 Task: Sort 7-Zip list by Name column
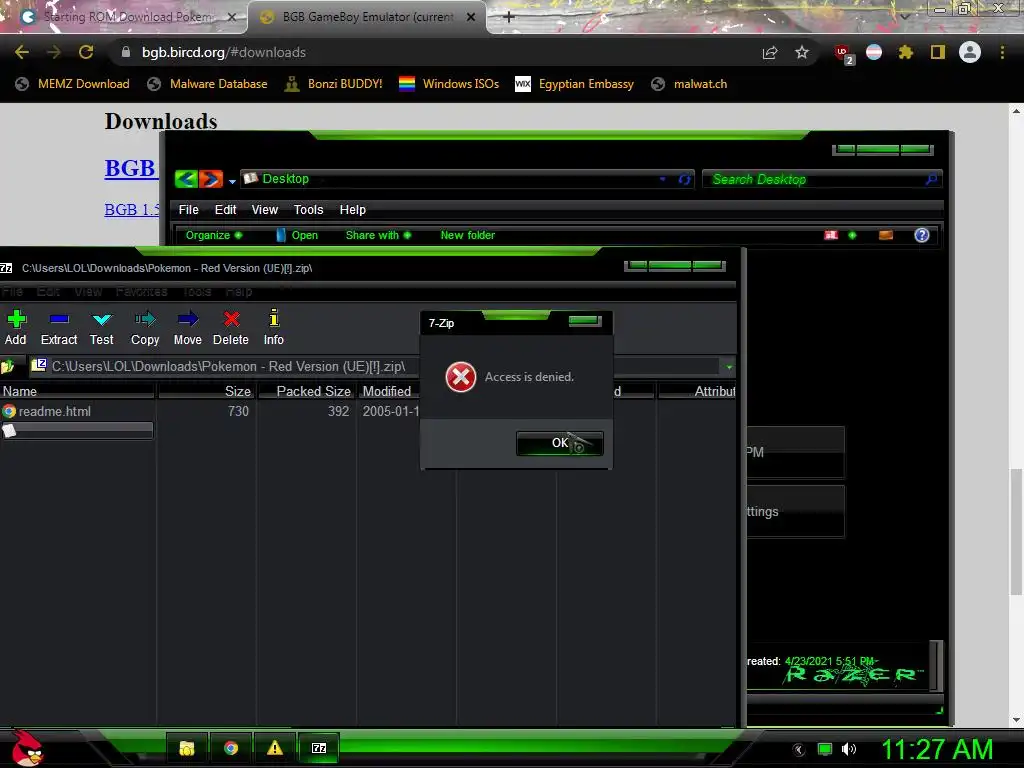coord(77,391)
